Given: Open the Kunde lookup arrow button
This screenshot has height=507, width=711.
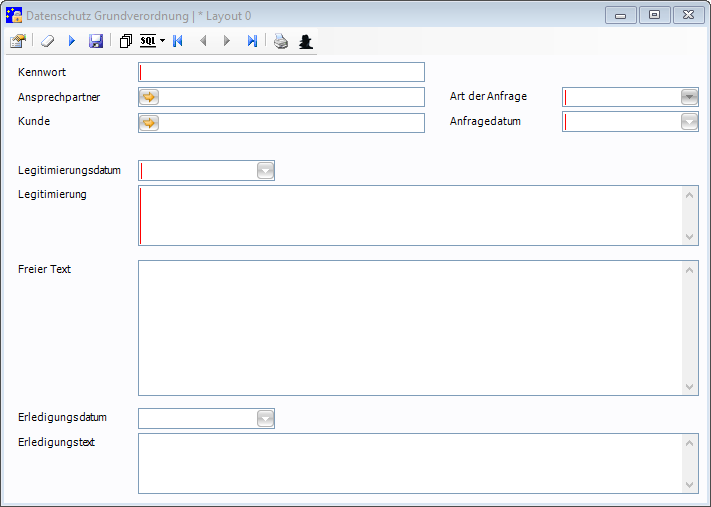Looking at the screenshot, I should click(149, 122).
